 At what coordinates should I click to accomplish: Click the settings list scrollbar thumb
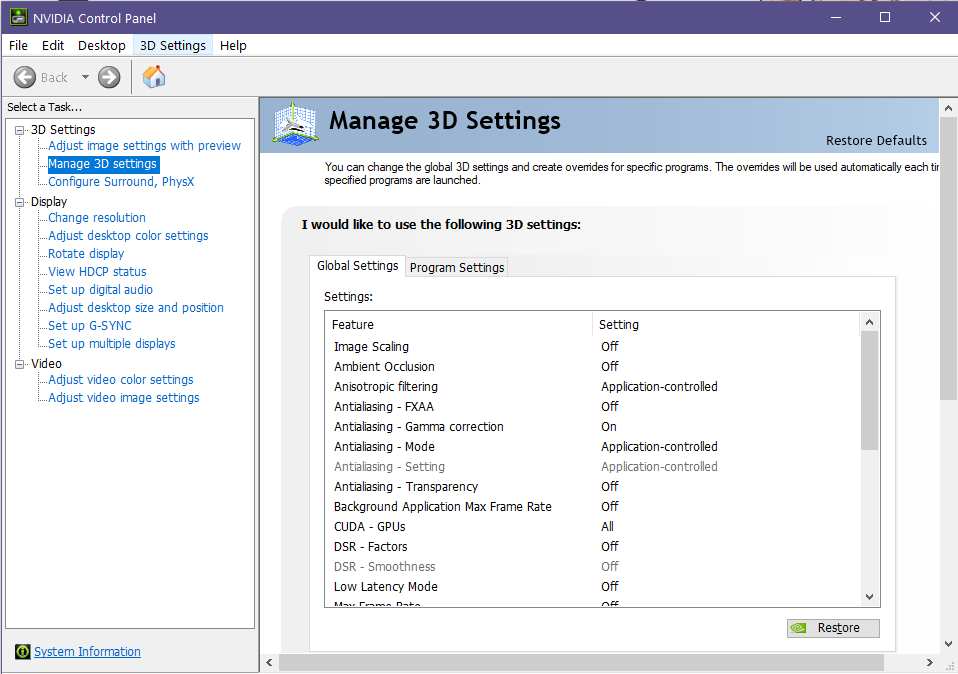pyautogui.click(x=869, y=391)
